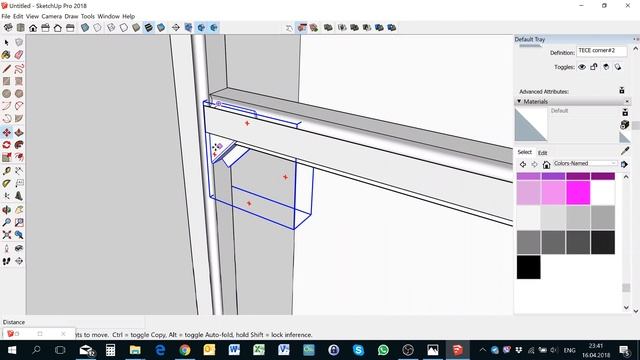Select the Eraser tool
The image size is (640, 360).
coord(19,55)
